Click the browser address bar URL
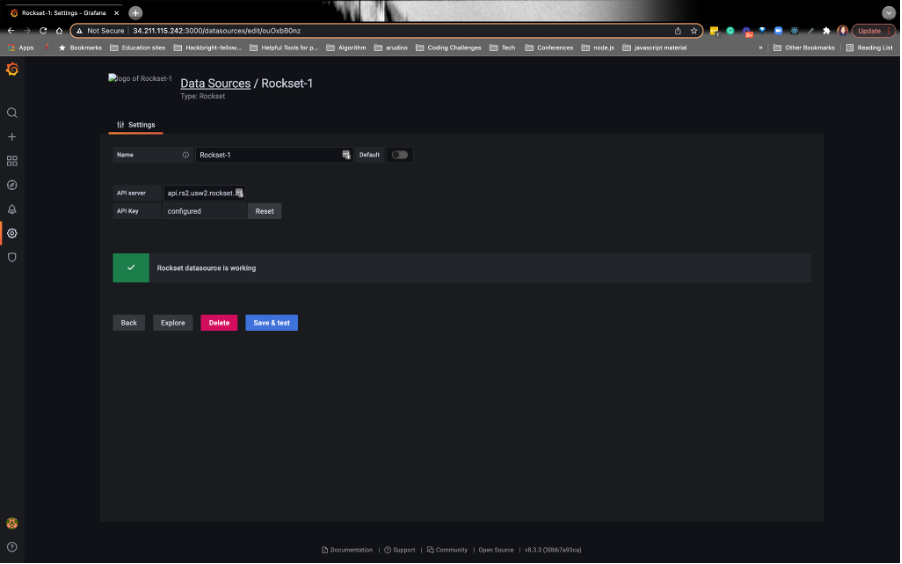Viewport: 902px width, 564px height. (217, 31)
